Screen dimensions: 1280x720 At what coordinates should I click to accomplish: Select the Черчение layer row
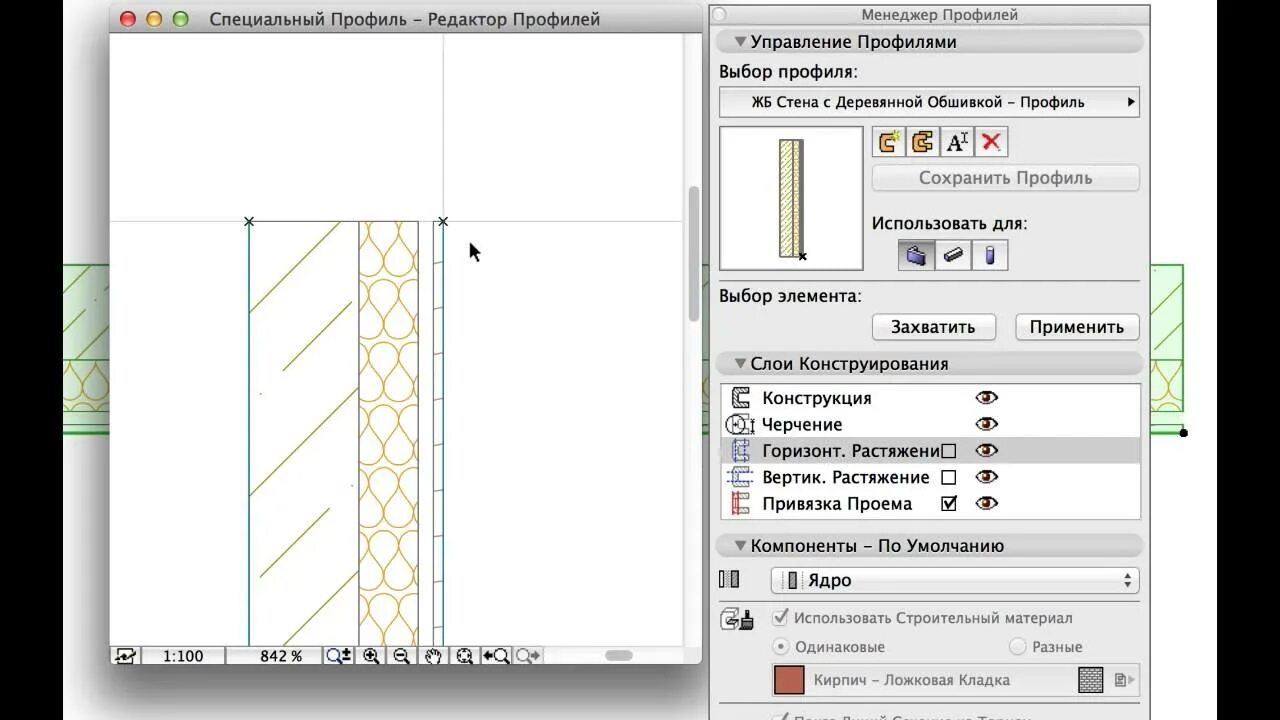tap(930, 424)
